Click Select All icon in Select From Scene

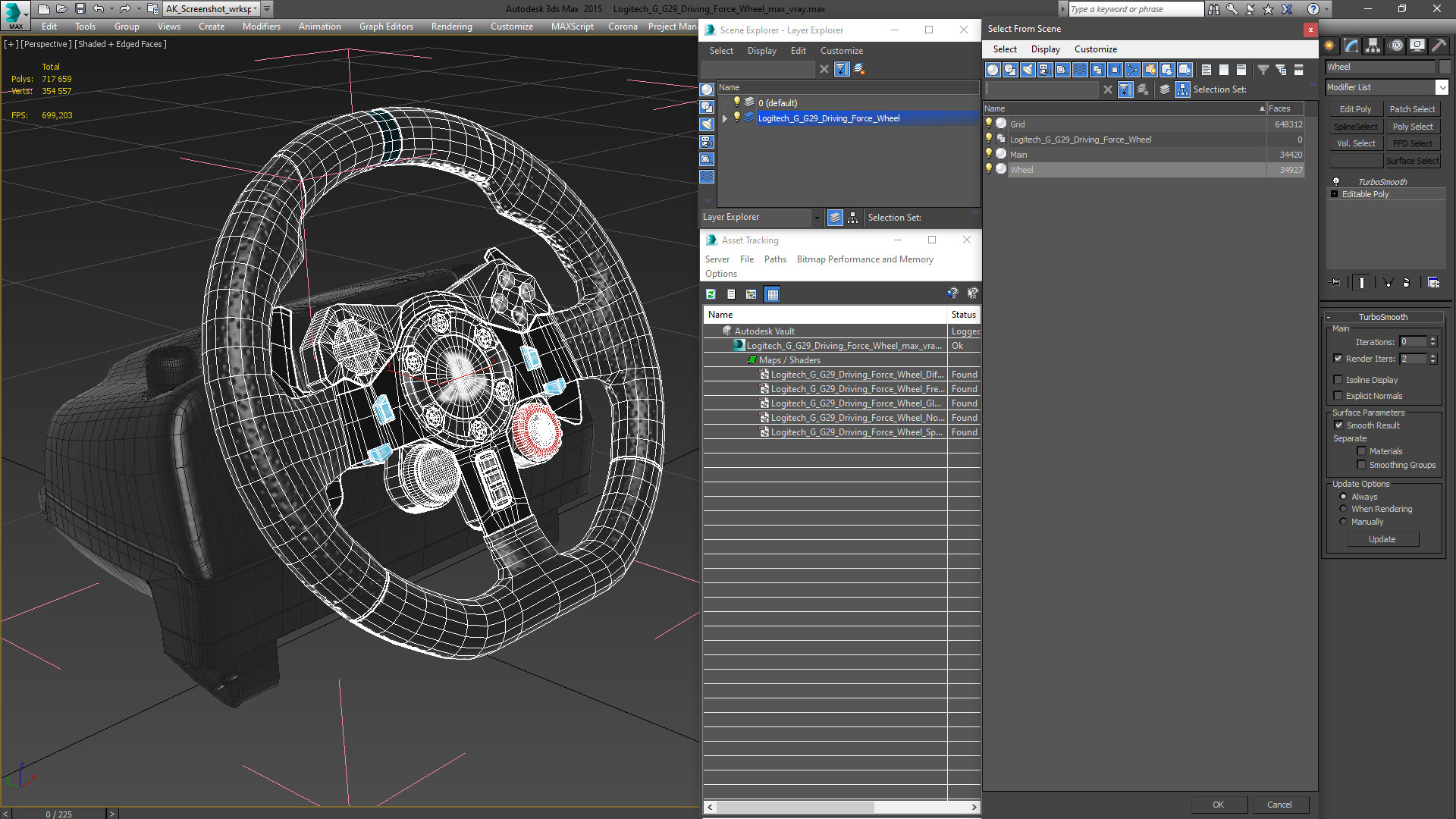1207,70
